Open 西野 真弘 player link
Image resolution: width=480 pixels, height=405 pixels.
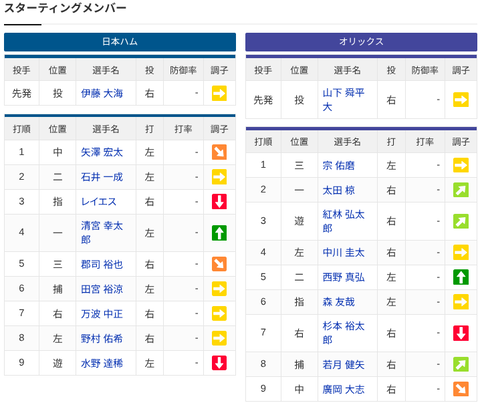tap(344, 277)
